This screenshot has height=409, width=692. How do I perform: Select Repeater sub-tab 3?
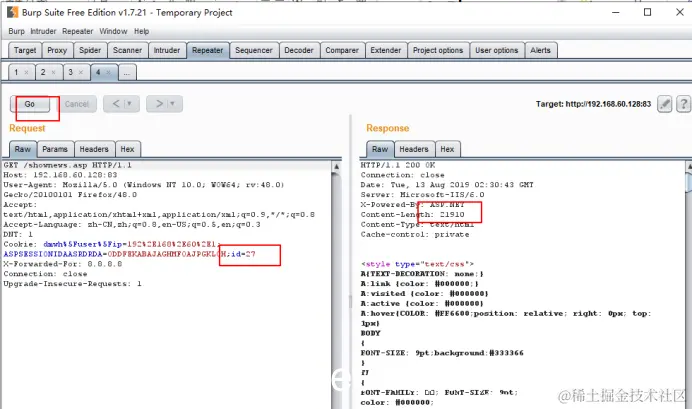coord(70,72)
